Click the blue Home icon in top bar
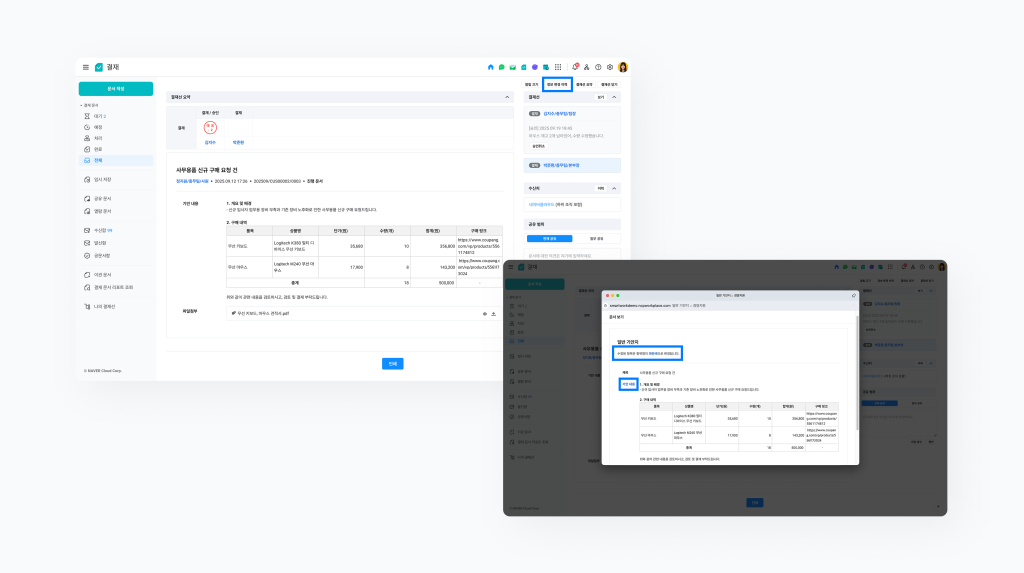This screenshot has width=1024, height=573. point(490,67)
